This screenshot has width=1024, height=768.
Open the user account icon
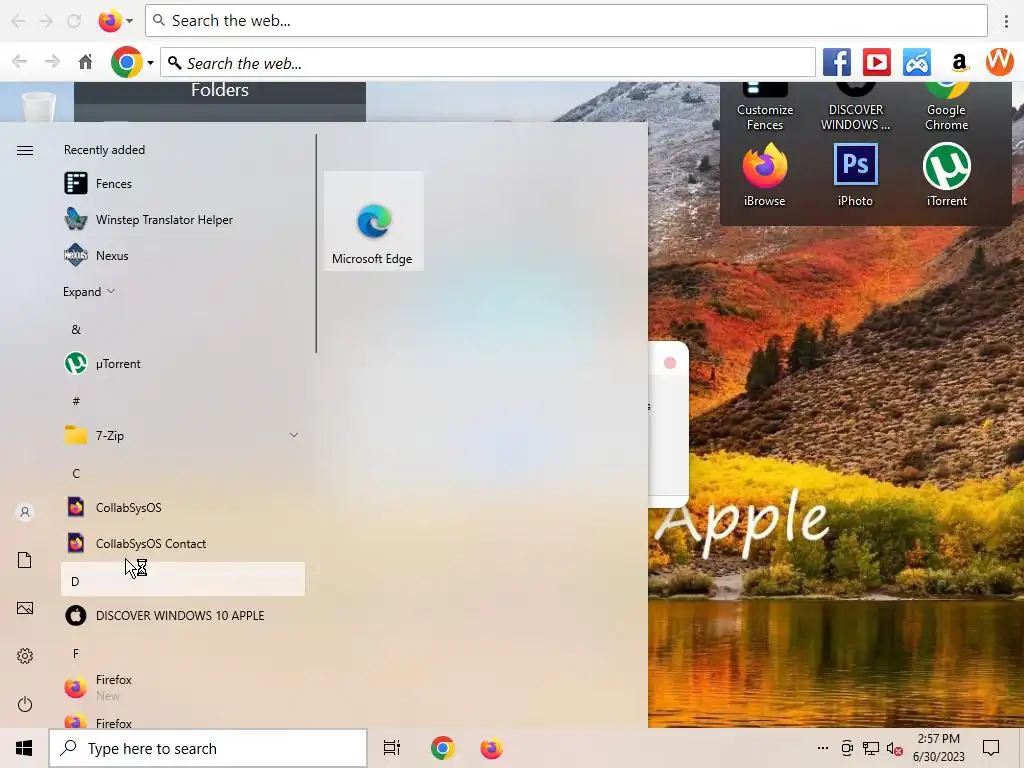point(25,512)
